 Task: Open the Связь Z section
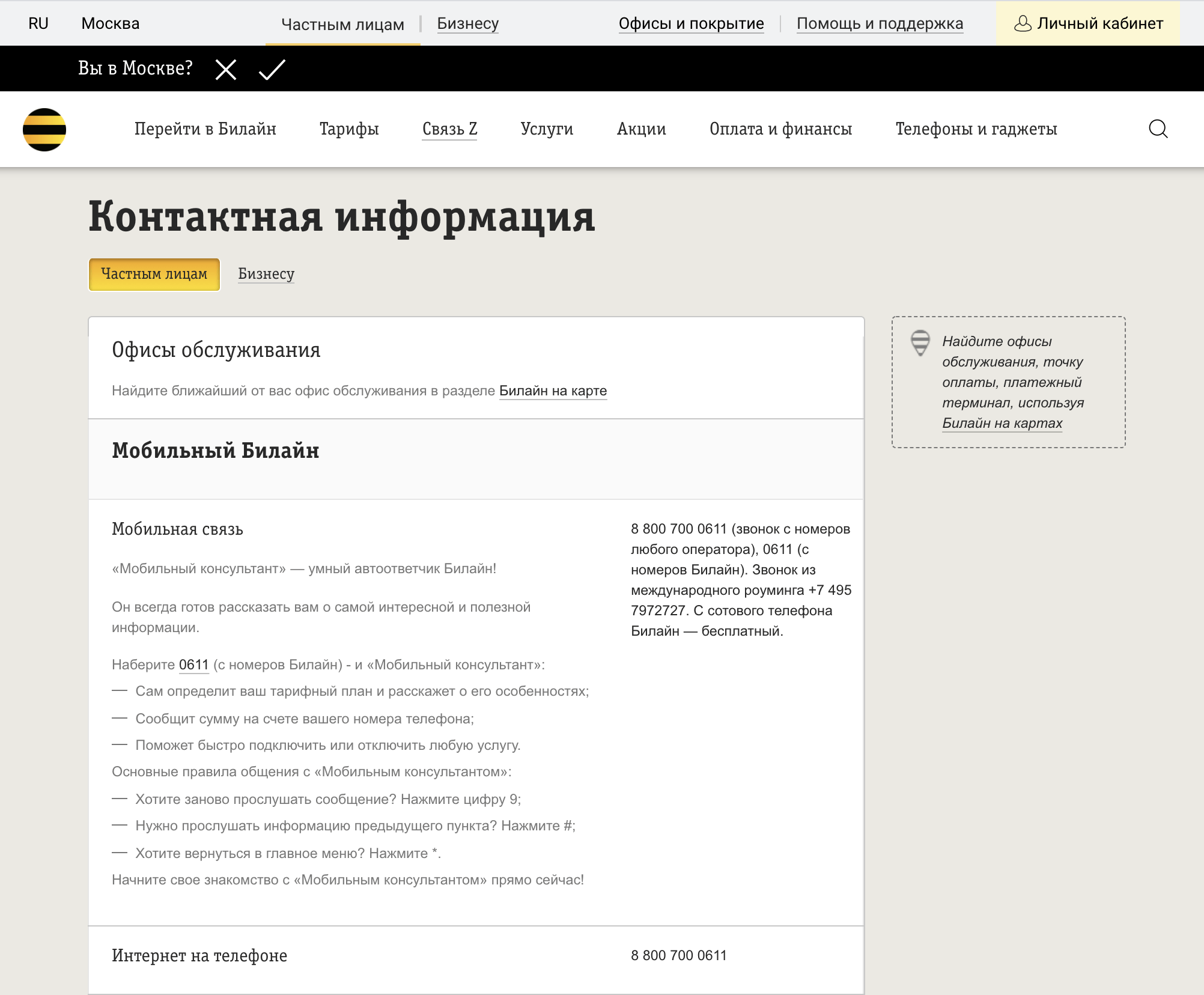pos(449,129)
